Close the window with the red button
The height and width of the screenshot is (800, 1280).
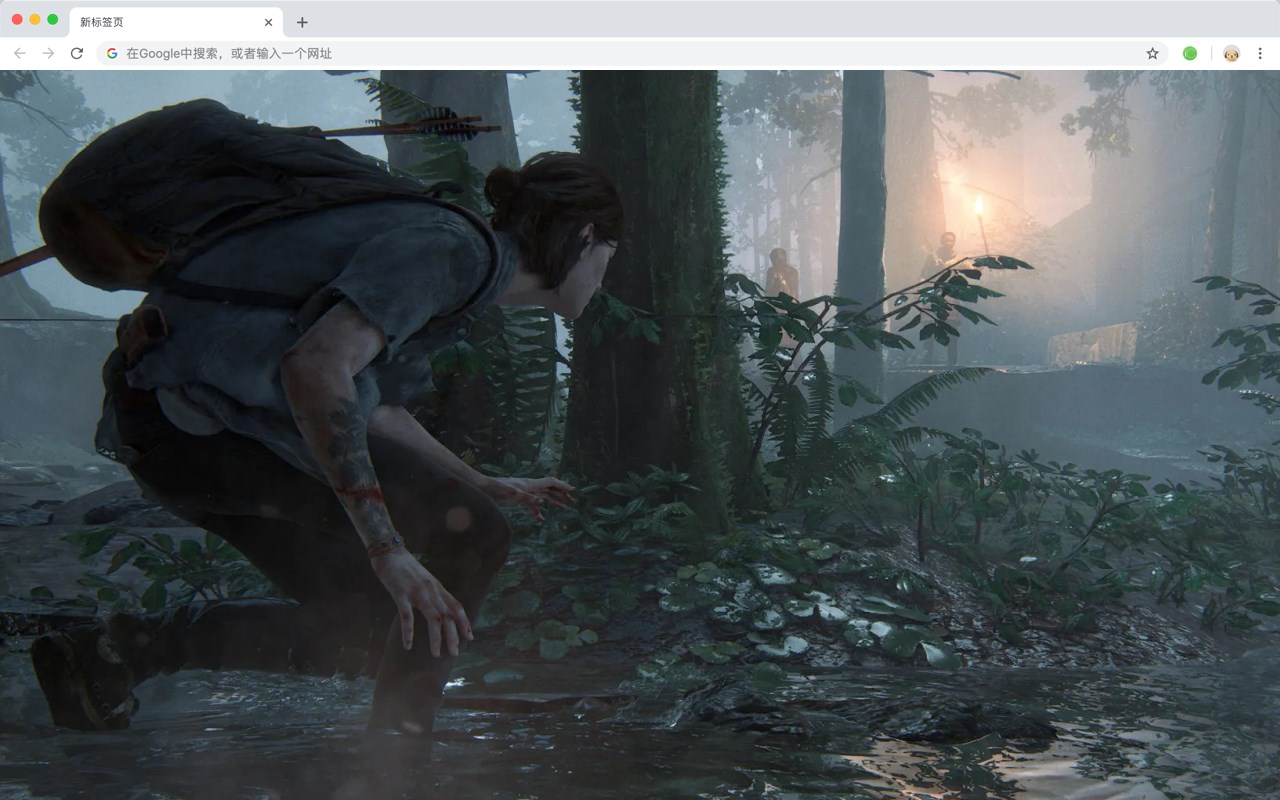click(17, 19)
